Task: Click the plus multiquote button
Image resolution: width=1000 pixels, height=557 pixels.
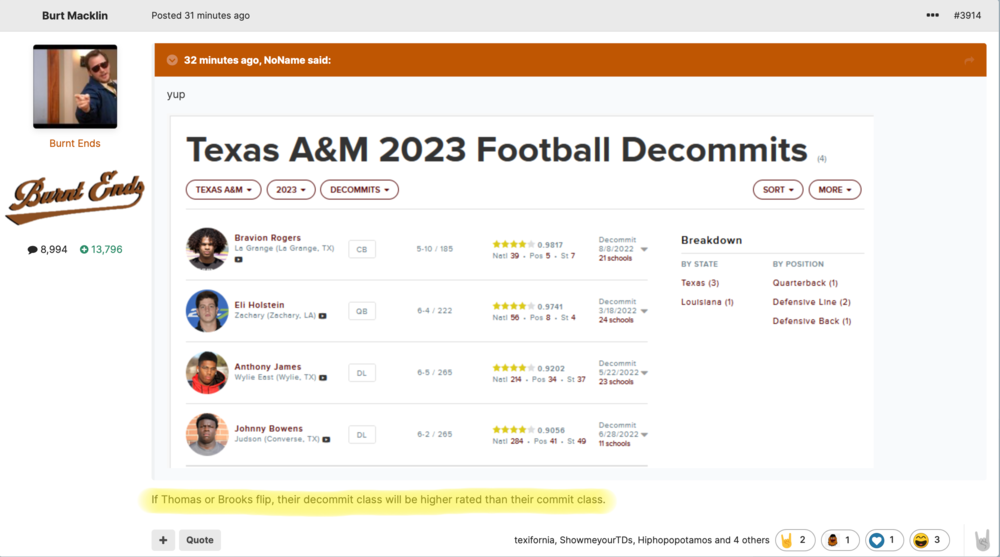Action: pyautogui.click(x=163, y=540)
